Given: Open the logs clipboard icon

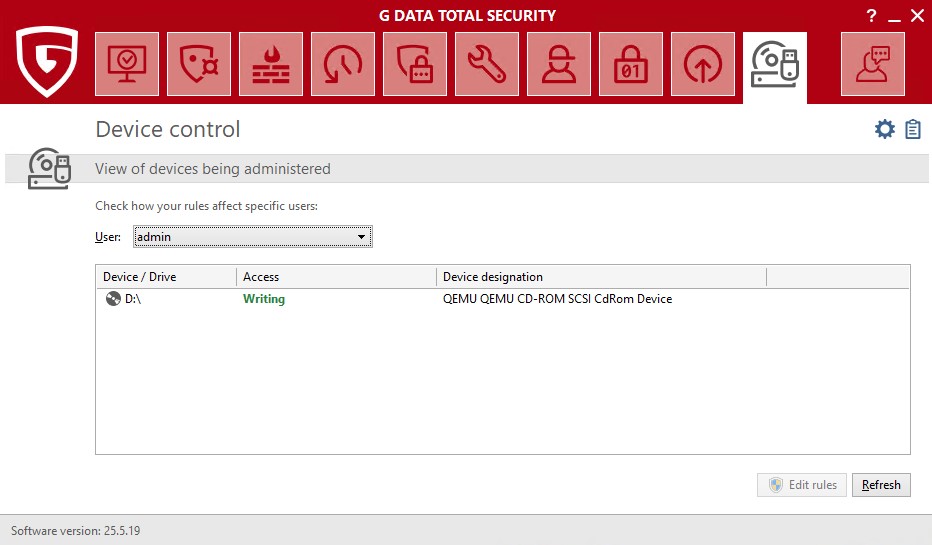Looking at the screenshot, I should pyautogui.click(x=913, y=129).
